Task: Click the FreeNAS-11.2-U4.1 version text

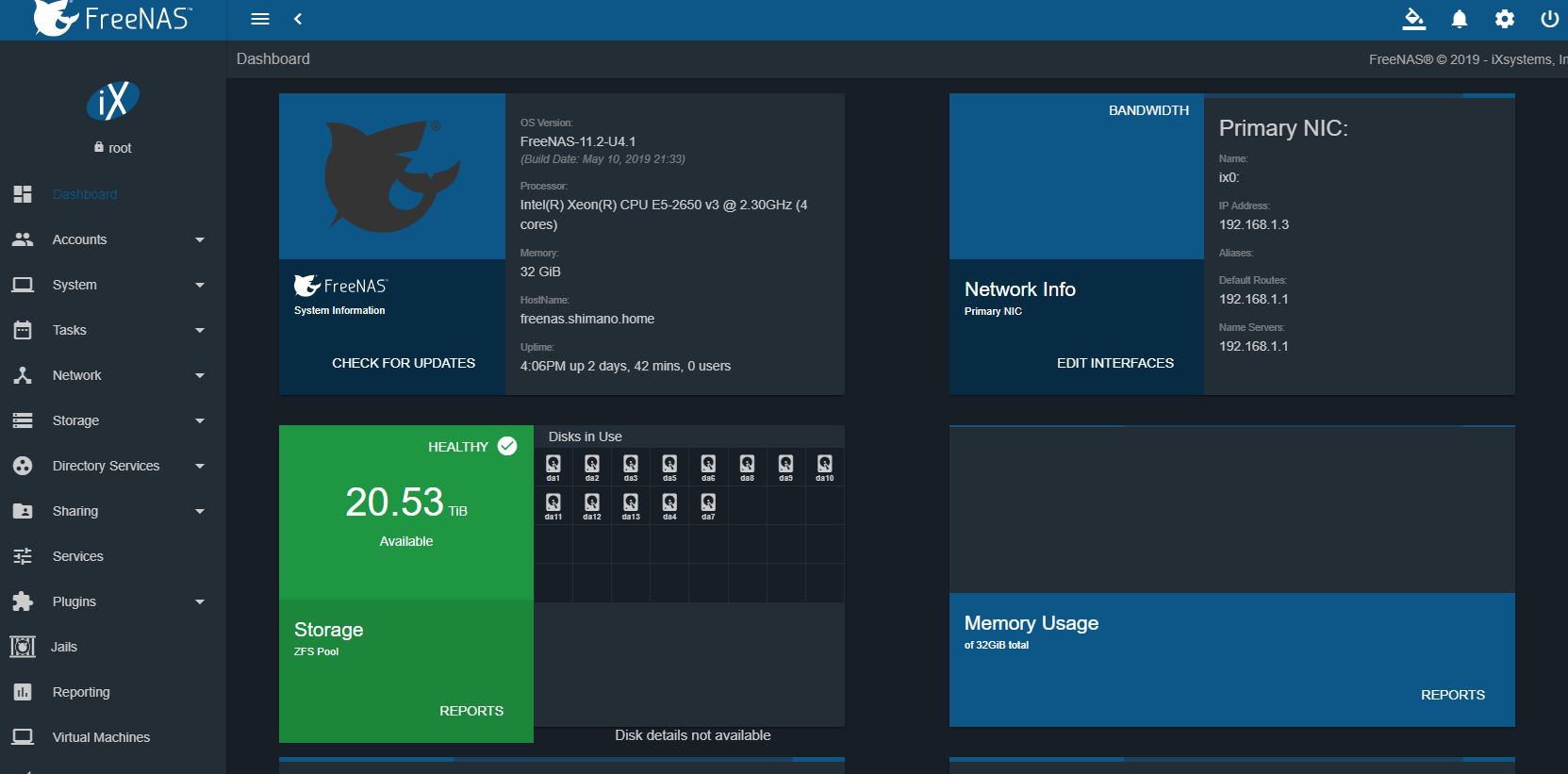Action: (578, 141)
